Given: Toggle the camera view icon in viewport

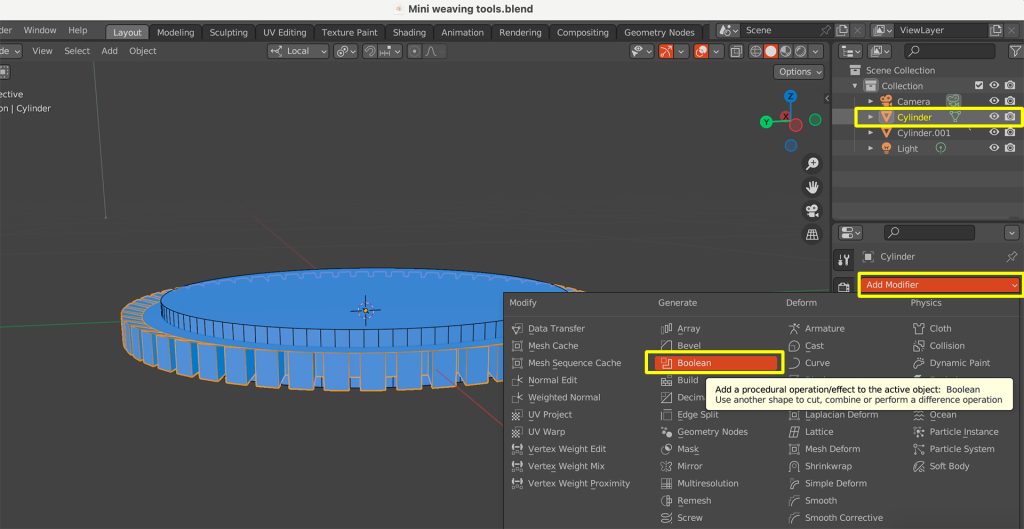Looking at the screenshot, I should (812, 211).
